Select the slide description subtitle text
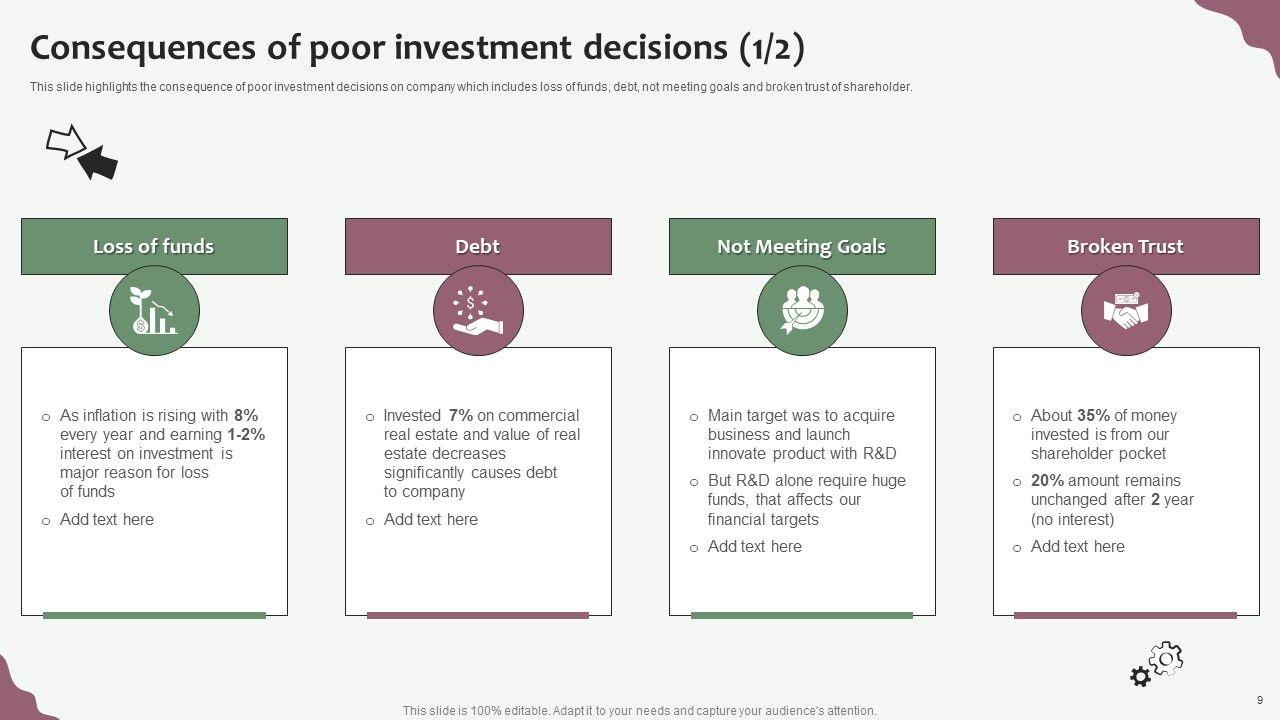 [x=471, y=87]
